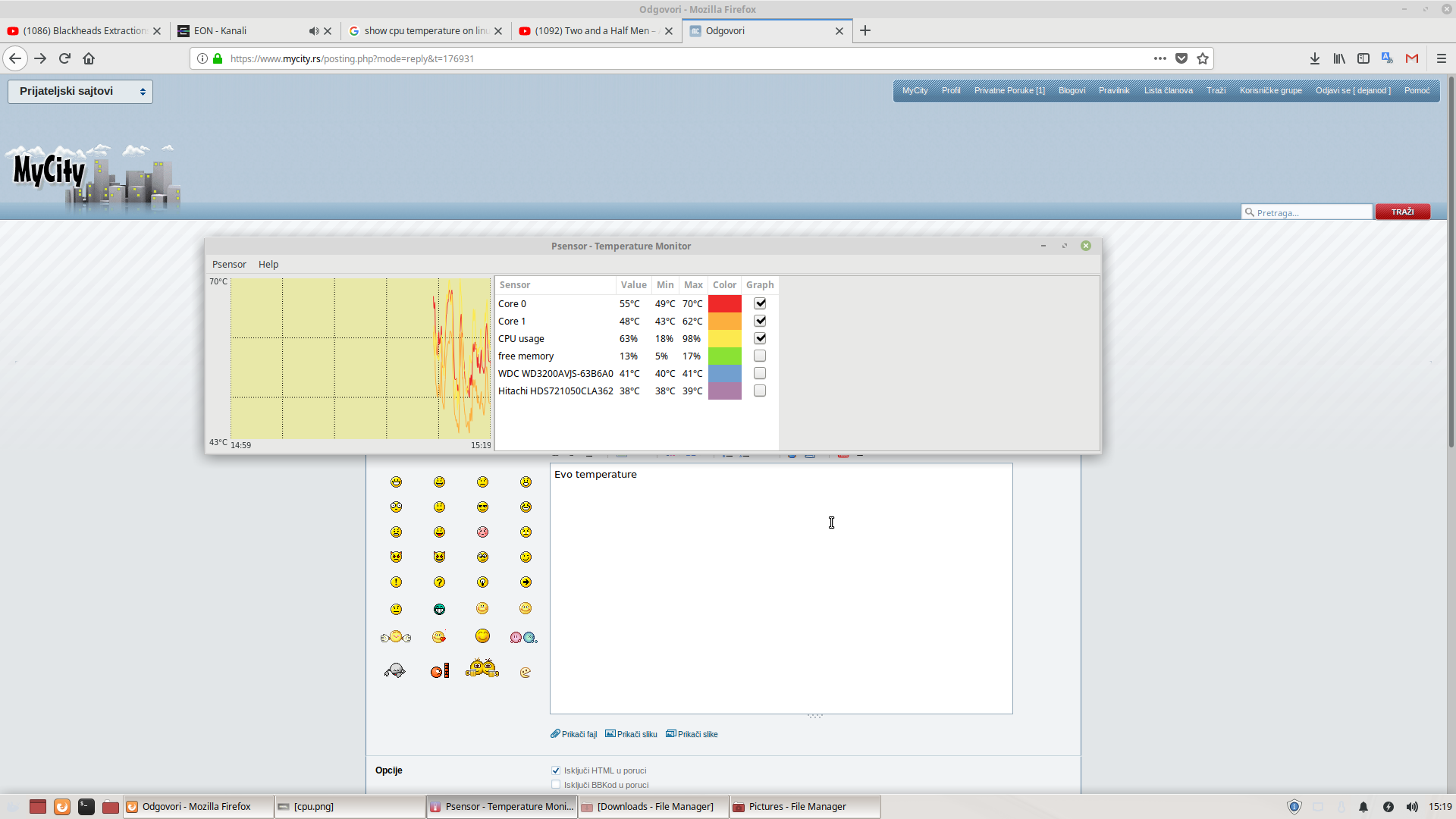Disable the graph for Core 0

[x=760, y=303]
